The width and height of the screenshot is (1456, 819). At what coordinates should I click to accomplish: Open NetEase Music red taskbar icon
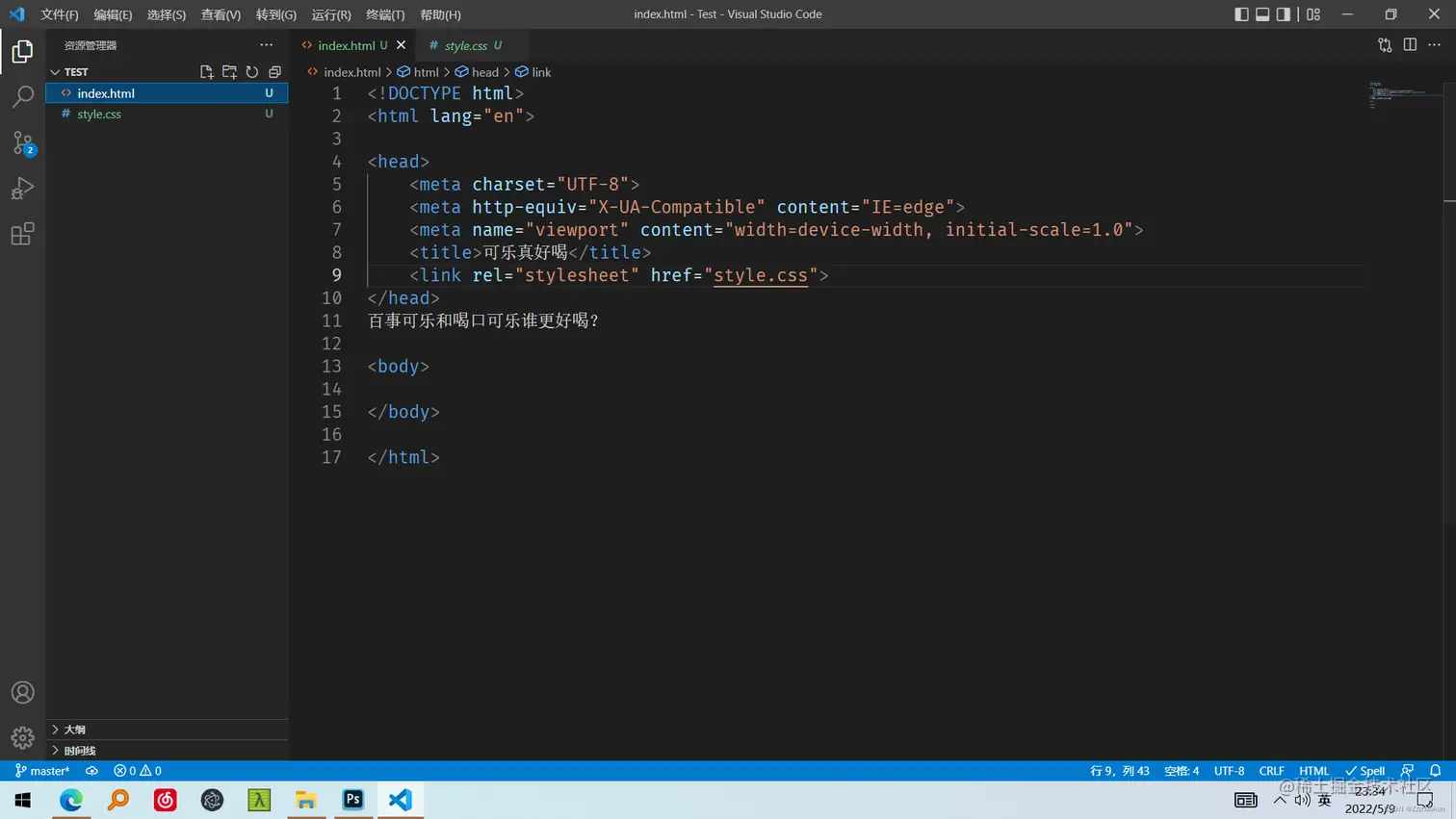click(166, 800)
